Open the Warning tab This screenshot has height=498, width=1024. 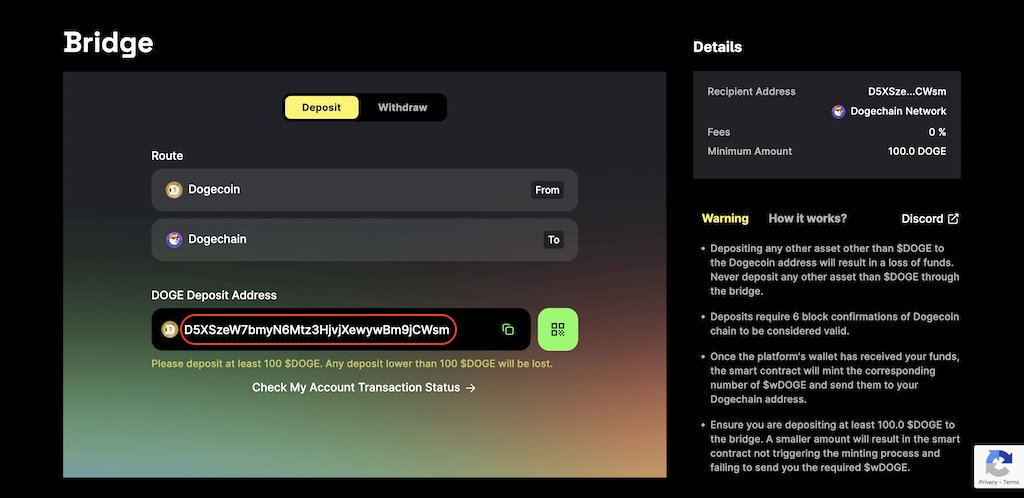(725, 219)
